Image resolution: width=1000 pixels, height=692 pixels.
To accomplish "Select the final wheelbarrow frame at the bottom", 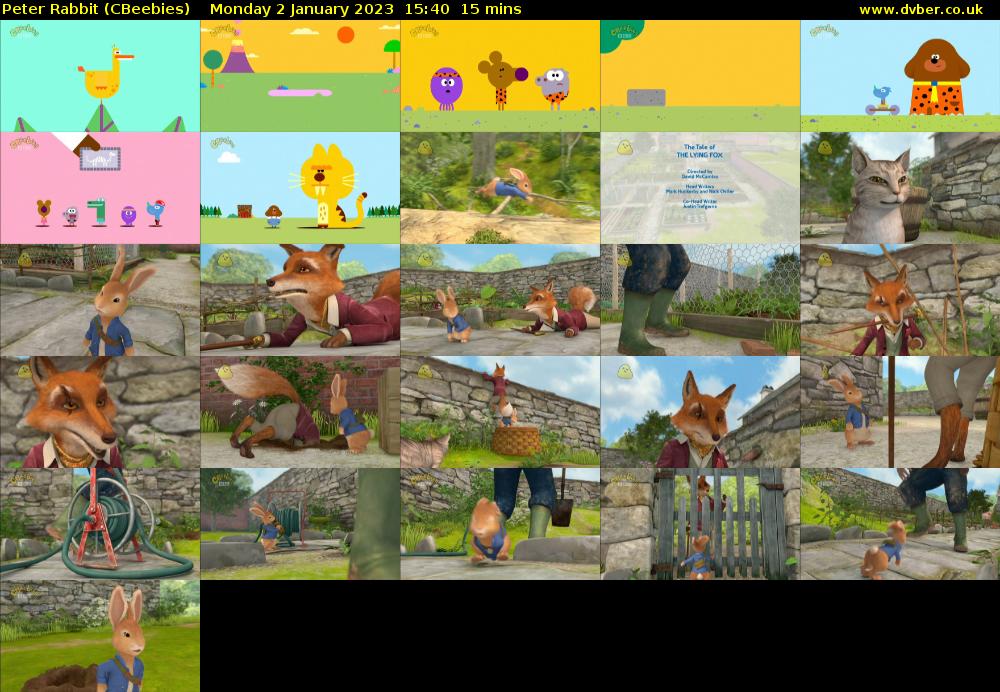I will coord(100,635).
